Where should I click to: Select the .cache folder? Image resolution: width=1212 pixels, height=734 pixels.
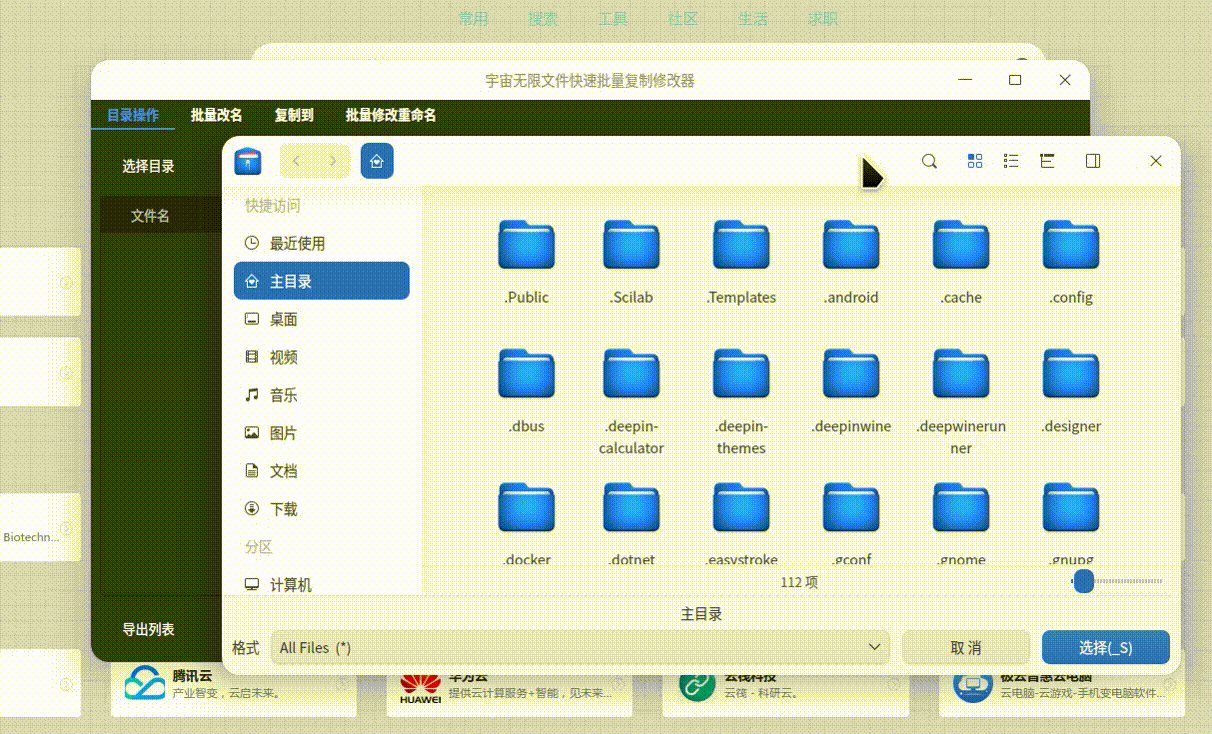coord(961,262)
